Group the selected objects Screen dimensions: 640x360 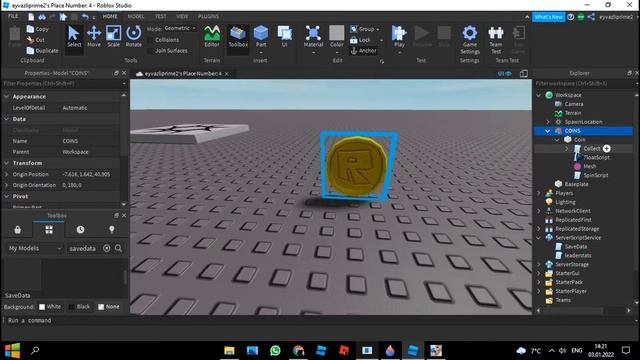pyautogui.click(x=362, y=29)
